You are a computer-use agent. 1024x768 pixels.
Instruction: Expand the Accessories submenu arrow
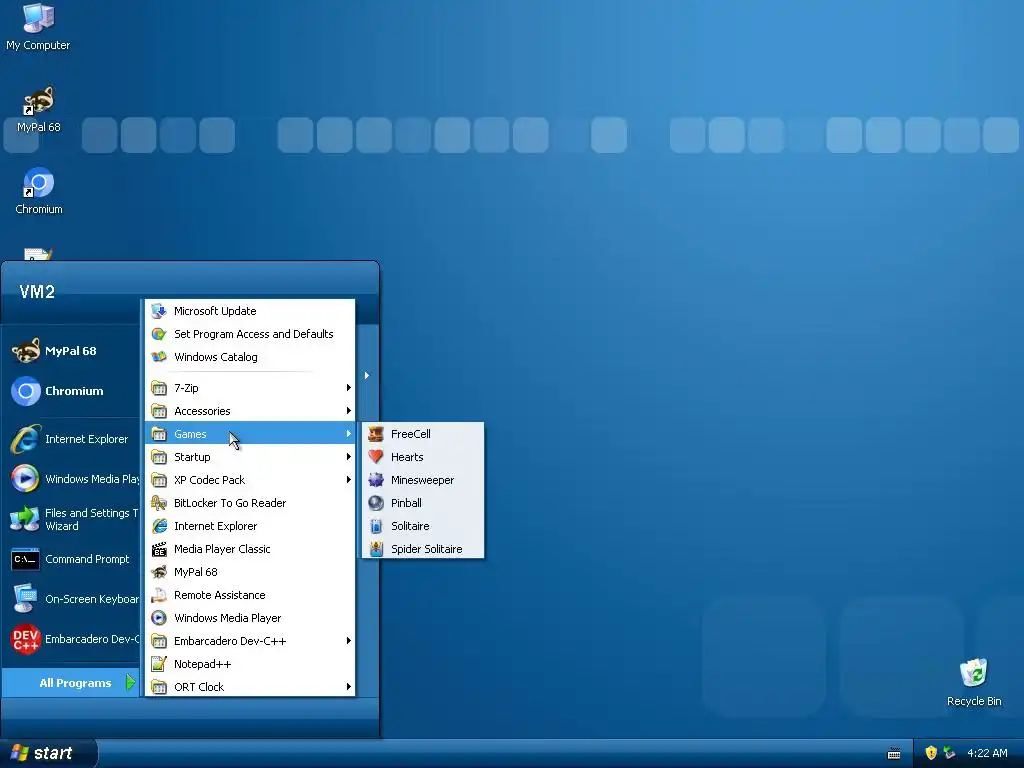coord(349,411)
